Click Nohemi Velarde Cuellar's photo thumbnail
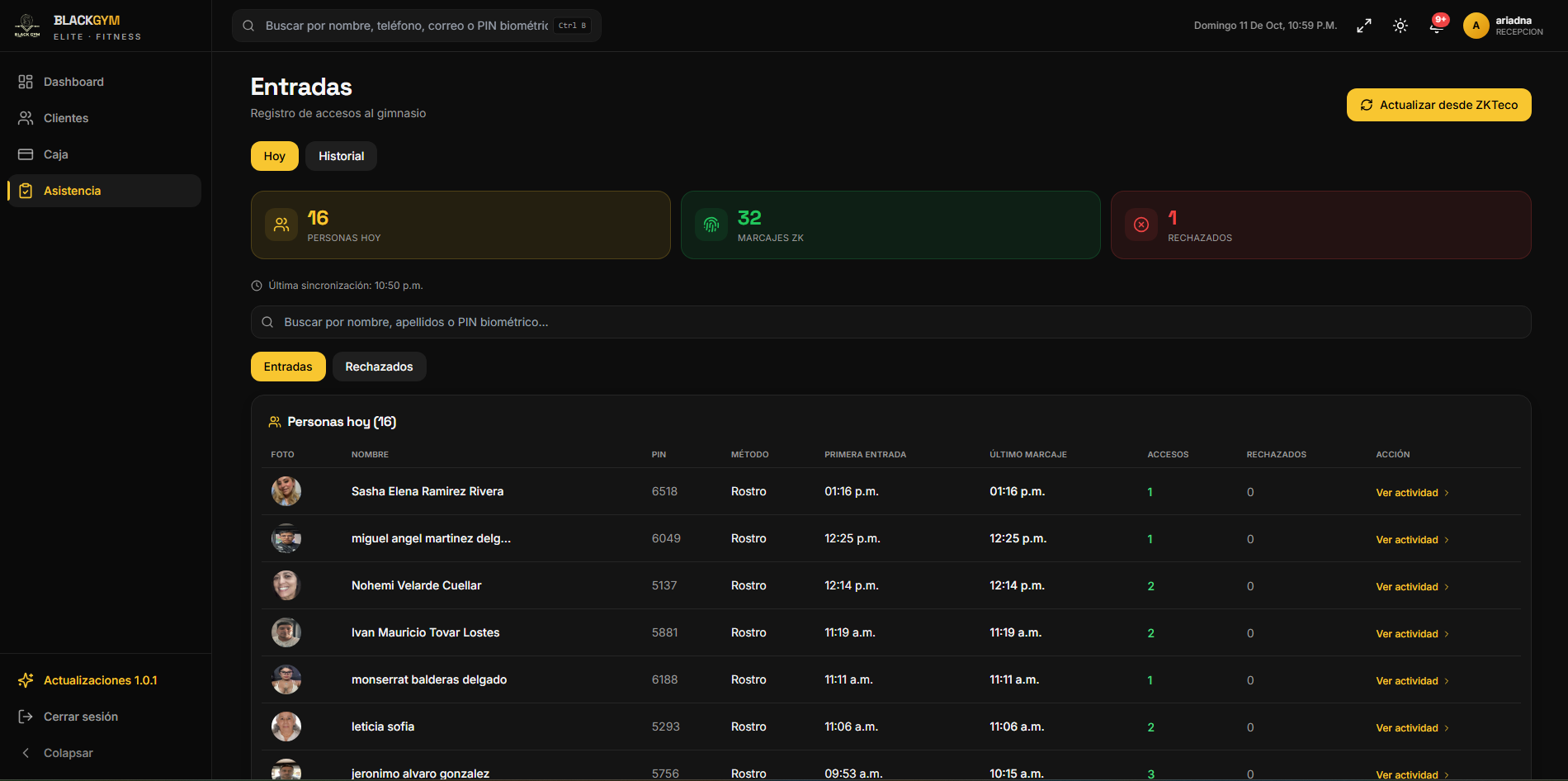 click(x=286, y=585)
